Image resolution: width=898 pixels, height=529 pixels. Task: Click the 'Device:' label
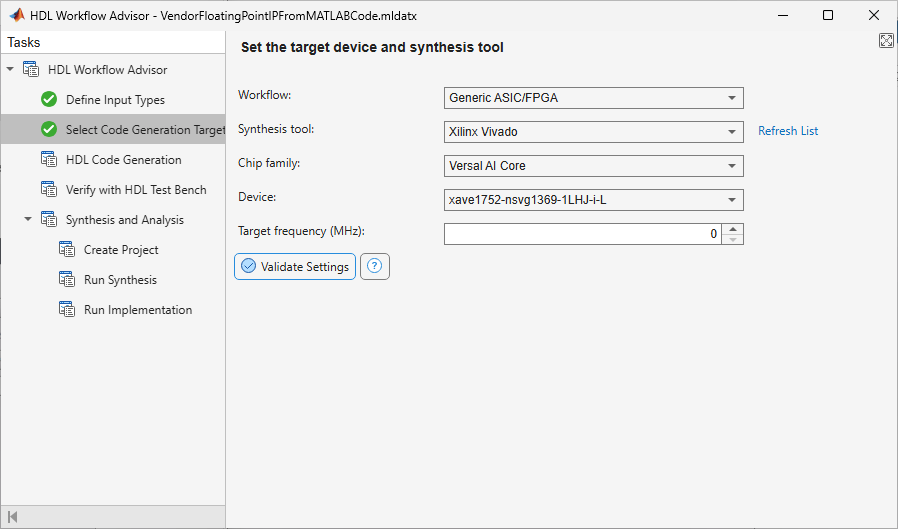(x=257, y=197)
